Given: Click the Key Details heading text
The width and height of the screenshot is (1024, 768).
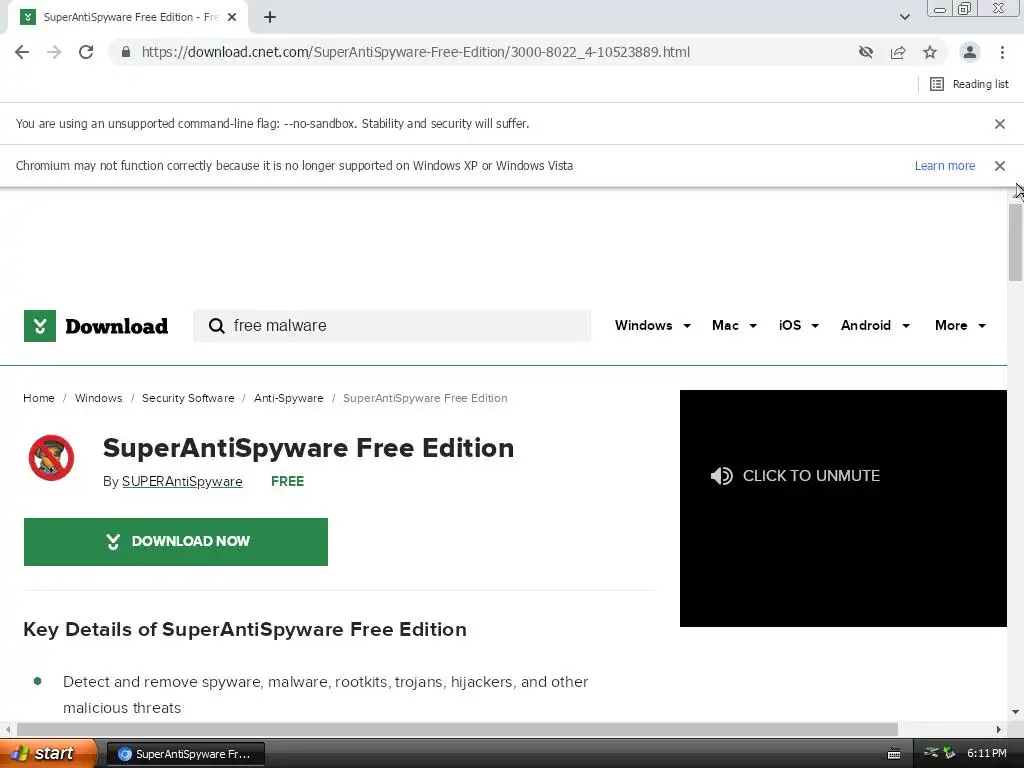Looking at the screenshot, I should (245, 630).
